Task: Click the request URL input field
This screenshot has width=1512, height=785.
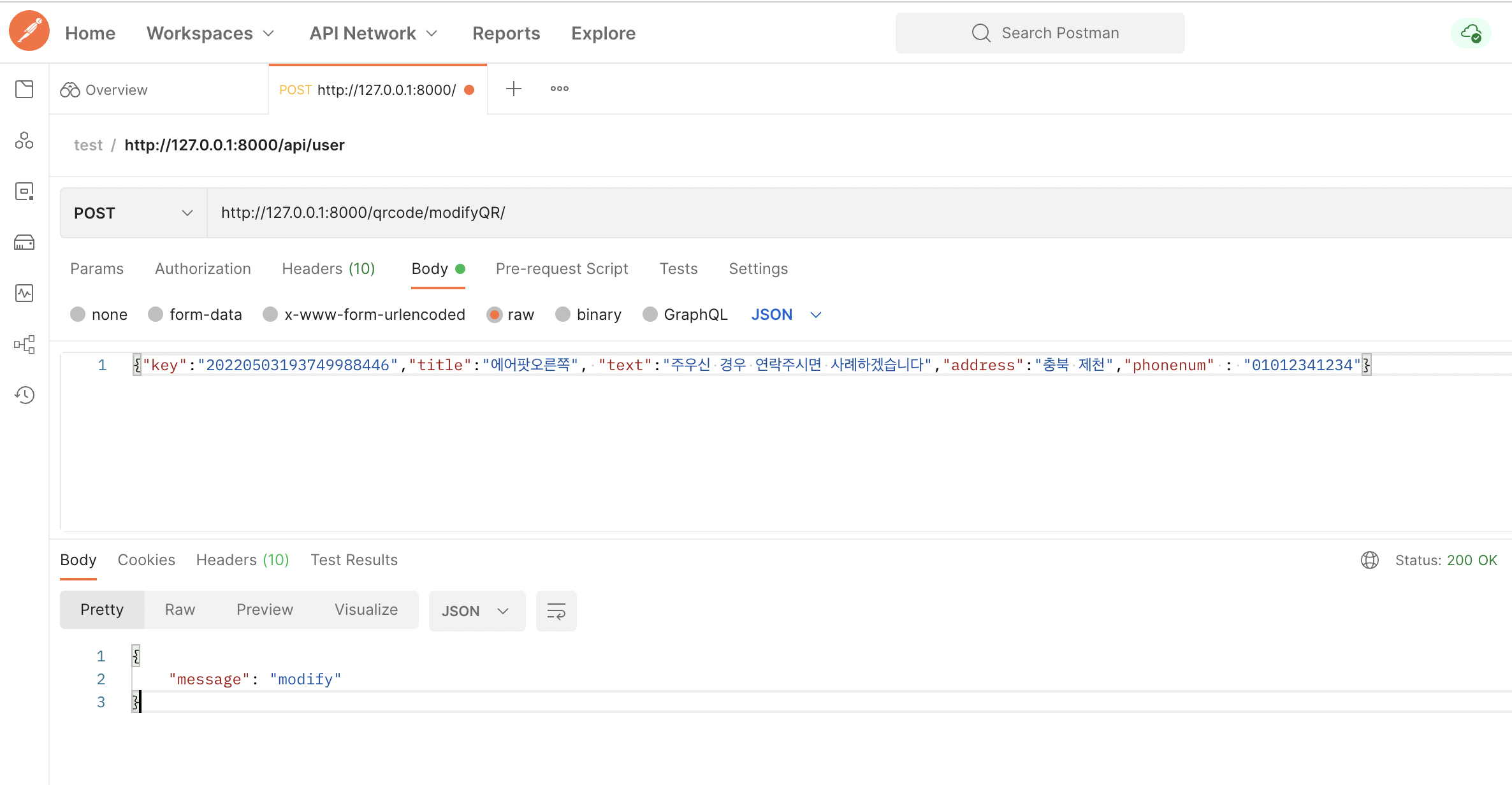Action: click(x=765, y=213)
